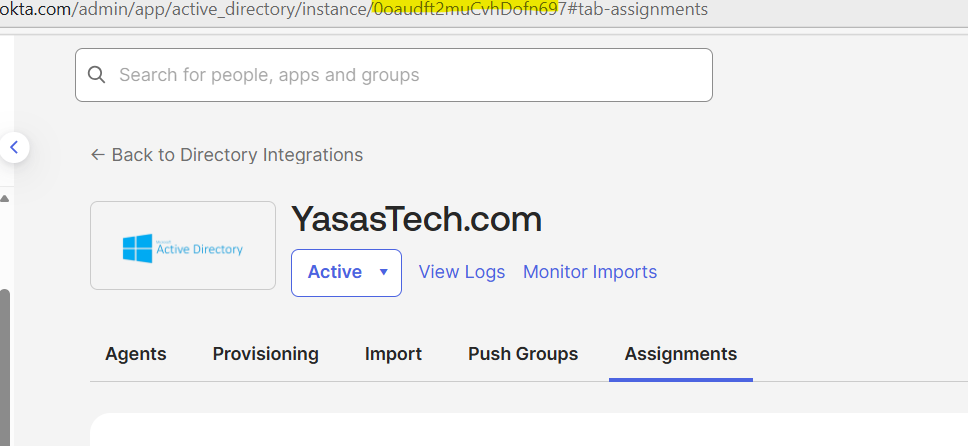The width and height of the screenshot is (968, 446).
Task: Switch to the Agents tab
Action: coord(136,354)
